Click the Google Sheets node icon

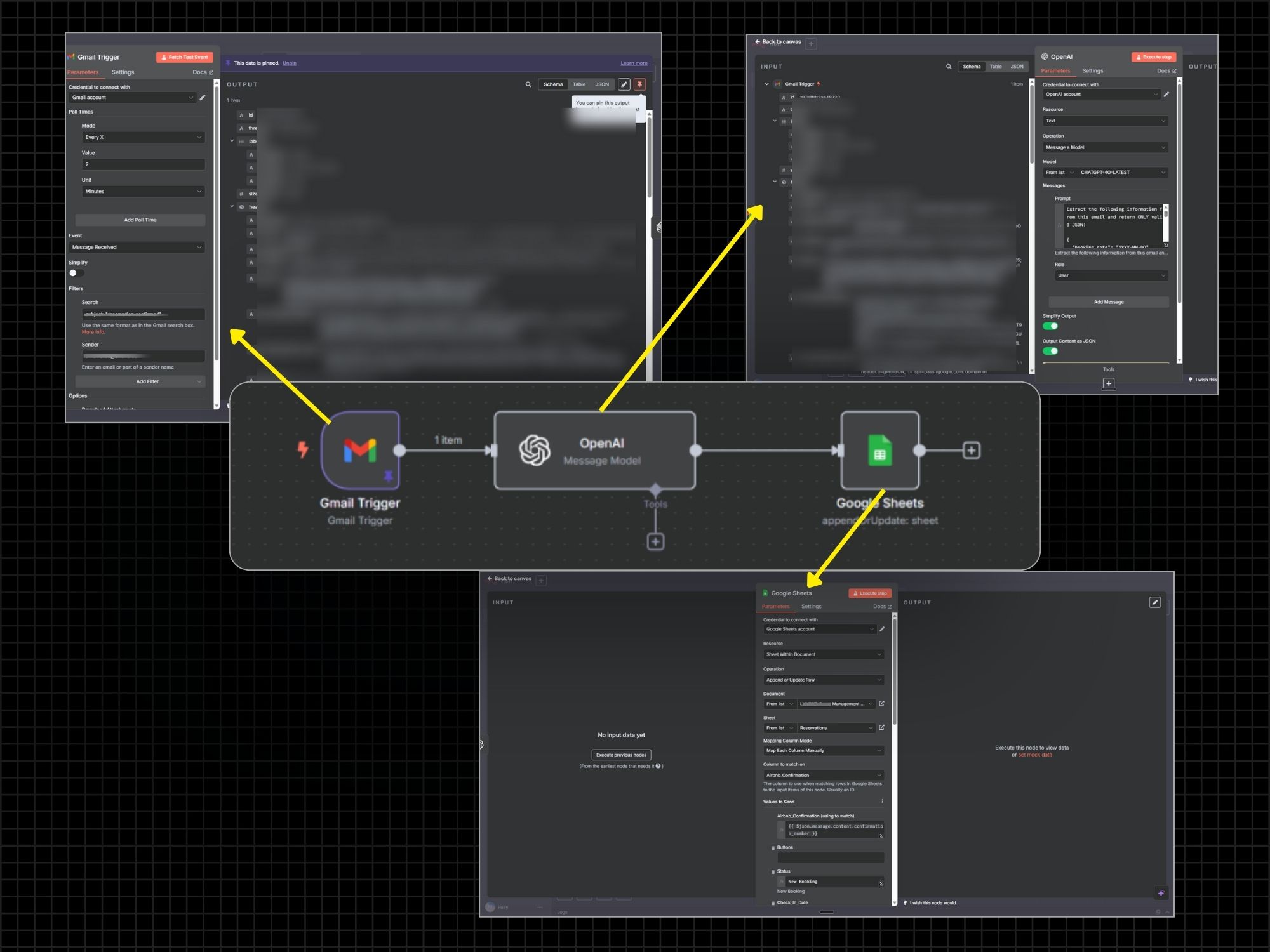pos(879,450)
